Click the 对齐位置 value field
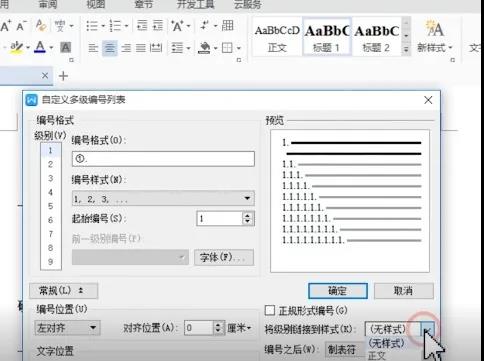The width and height of the screenshot is (484, 361). [199, 328]
